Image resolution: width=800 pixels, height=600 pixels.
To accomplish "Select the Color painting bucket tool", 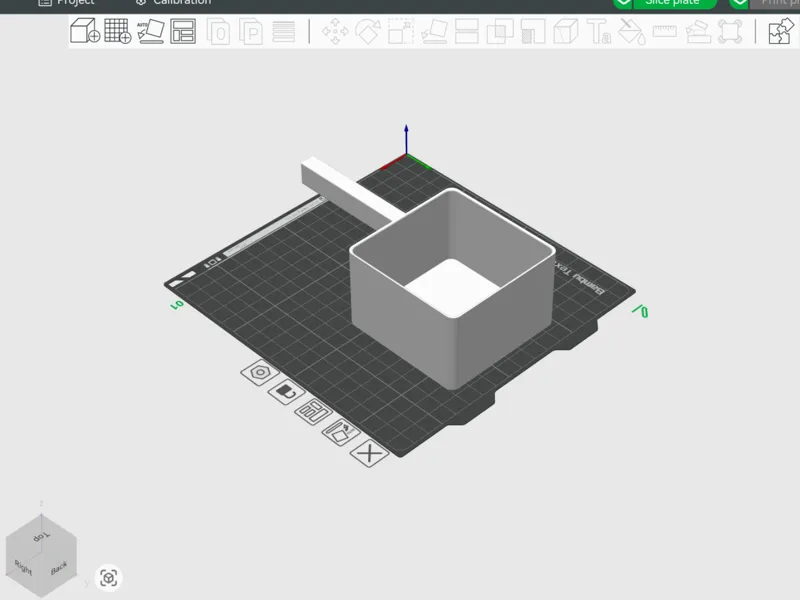I will pos(632,32).
